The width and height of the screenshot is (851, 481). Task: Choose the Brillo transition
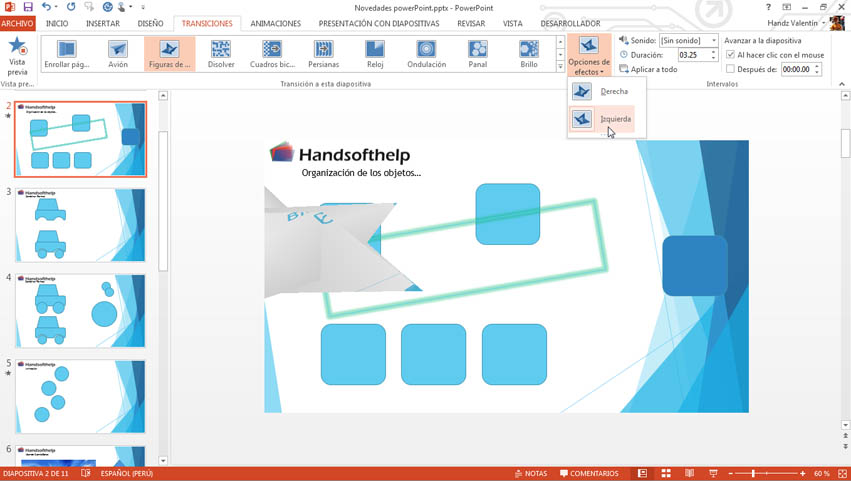point(529,50)
